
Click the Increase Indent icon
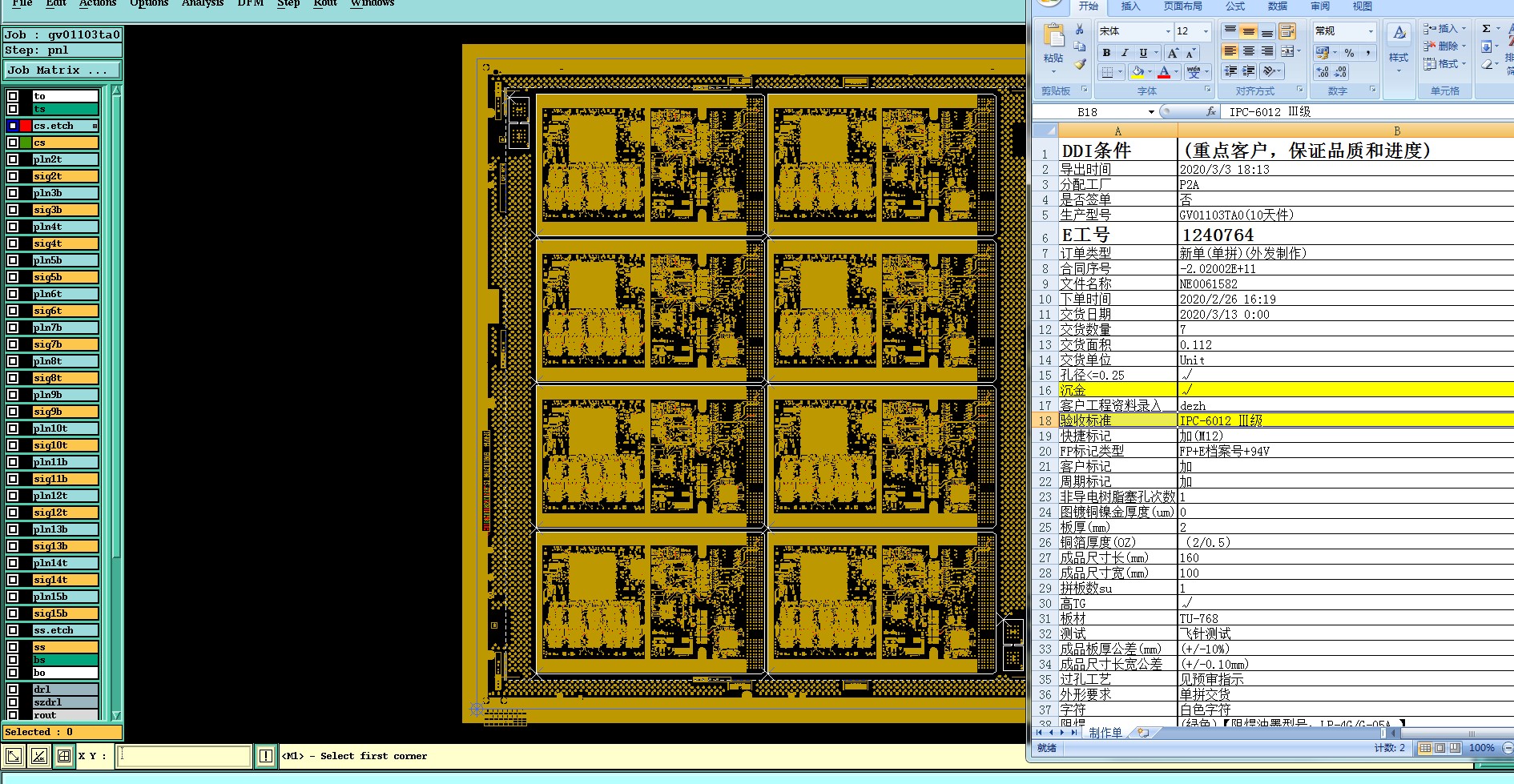click(1249, 71)
